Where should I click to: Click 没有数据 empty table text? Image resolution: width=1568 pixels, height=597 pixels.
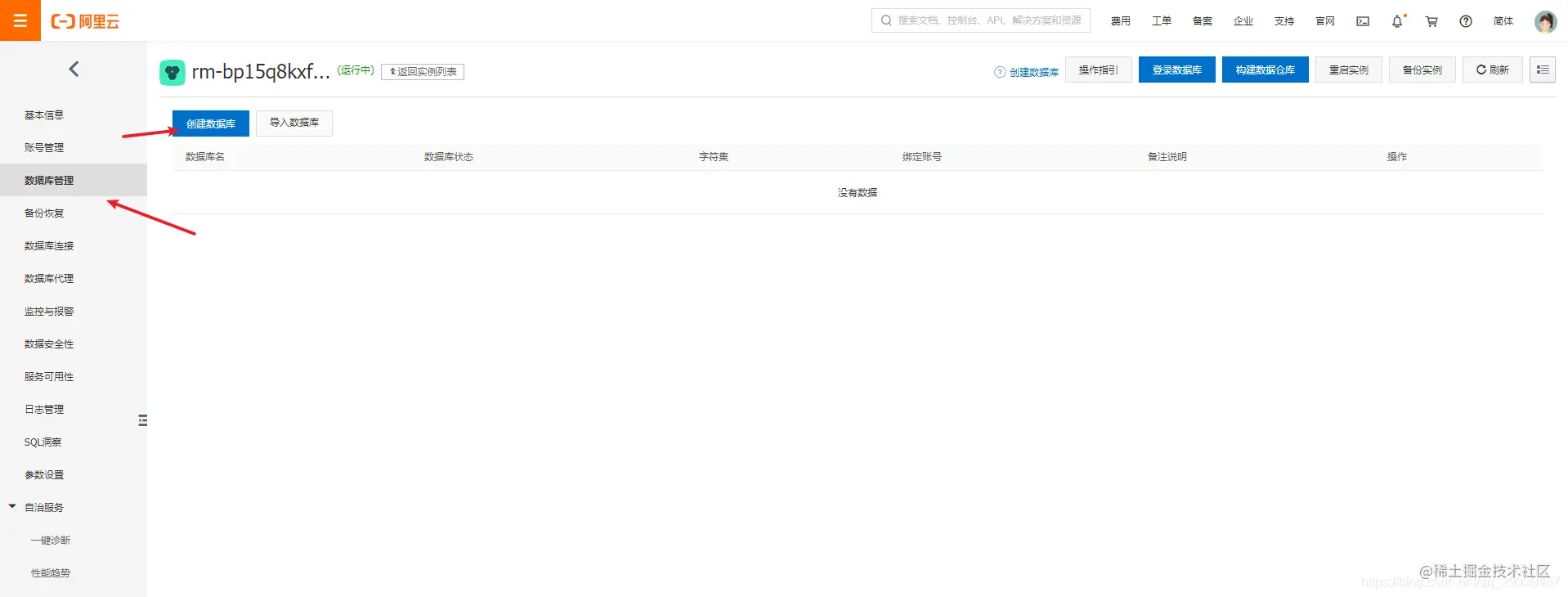point(858,193)
